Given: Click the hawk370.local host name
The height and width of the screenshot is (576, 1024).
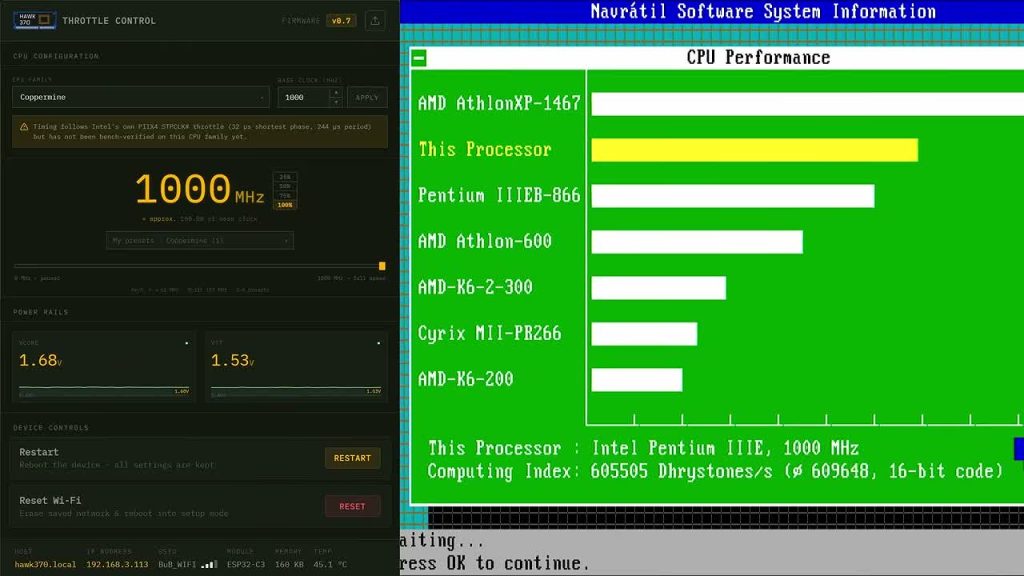Looking at the screenshot, I should [x=45, y=564].
